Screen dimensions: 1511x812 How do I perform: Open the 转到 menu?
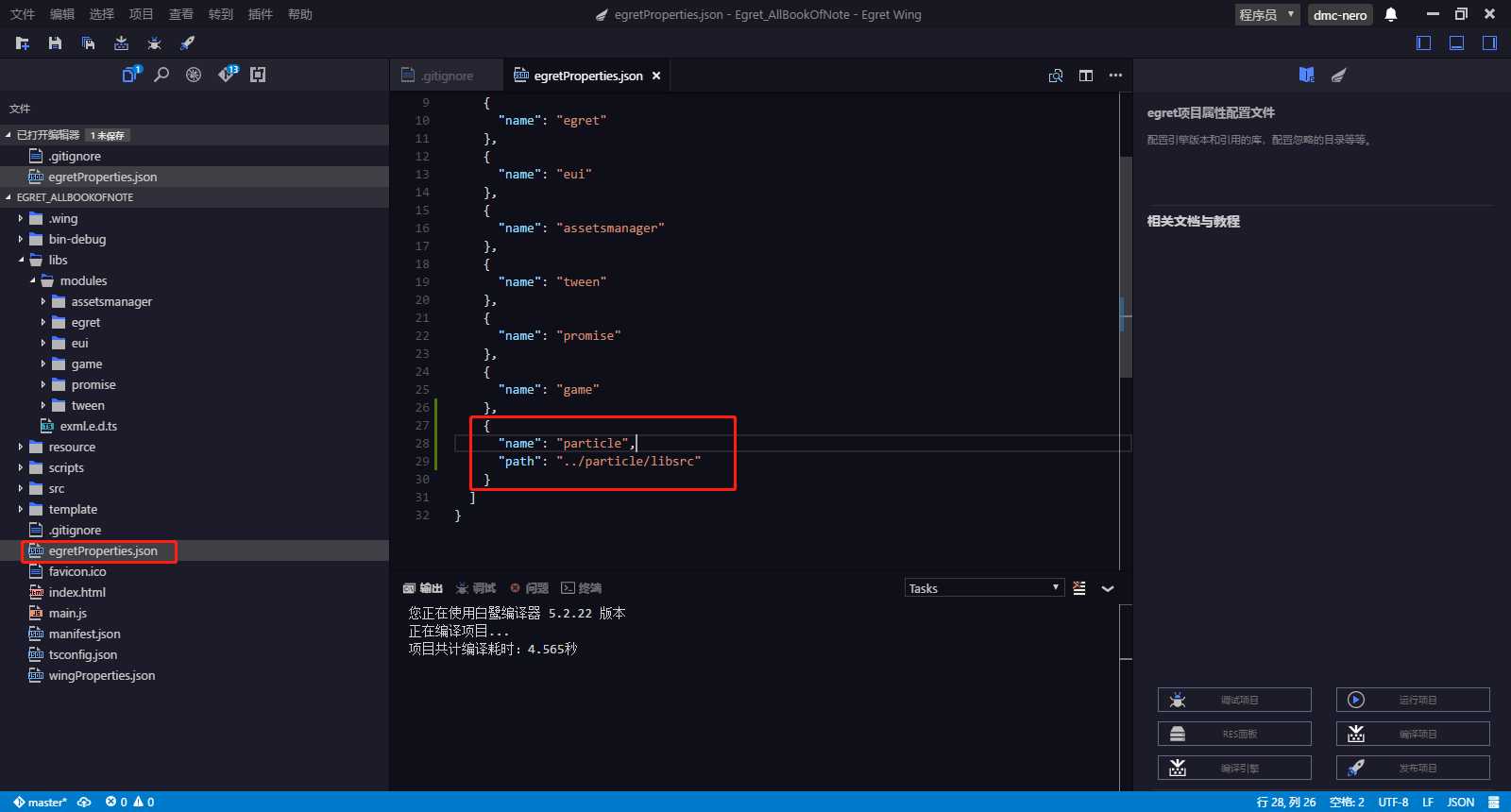pos(221,14)
